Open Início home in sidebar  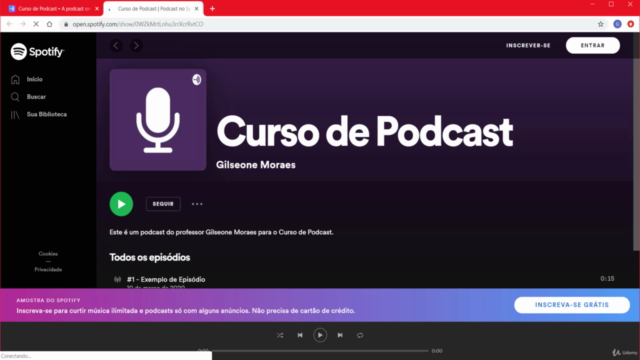pyautogui.click(x=27, y=79)
